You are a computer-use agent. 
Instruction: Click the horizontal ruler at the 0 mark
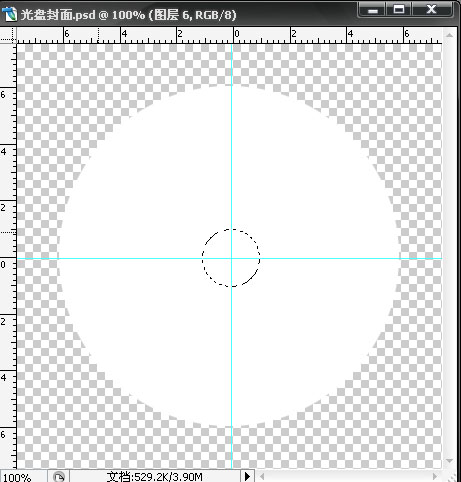[x=234, y=35]
